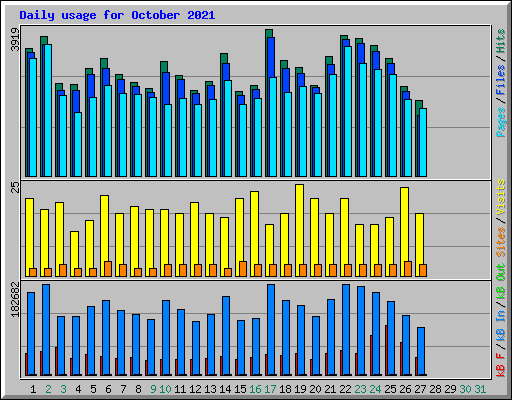Click day 7 on the x-axis
This screenshot has width=512, height=400.
(x=123, y=389)
